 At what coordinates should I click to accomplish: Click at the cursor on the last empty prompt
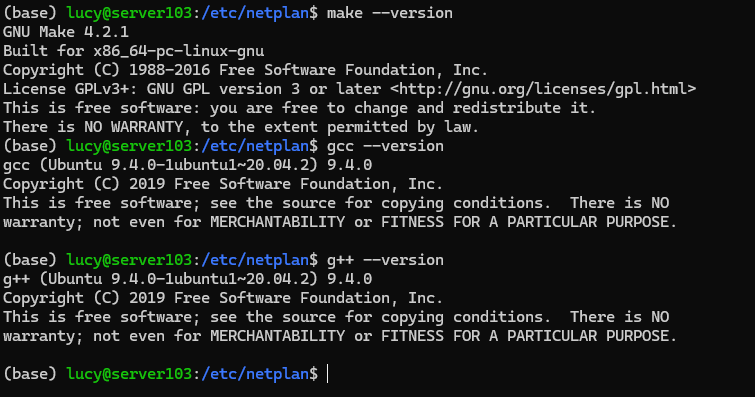coord(327,374)
